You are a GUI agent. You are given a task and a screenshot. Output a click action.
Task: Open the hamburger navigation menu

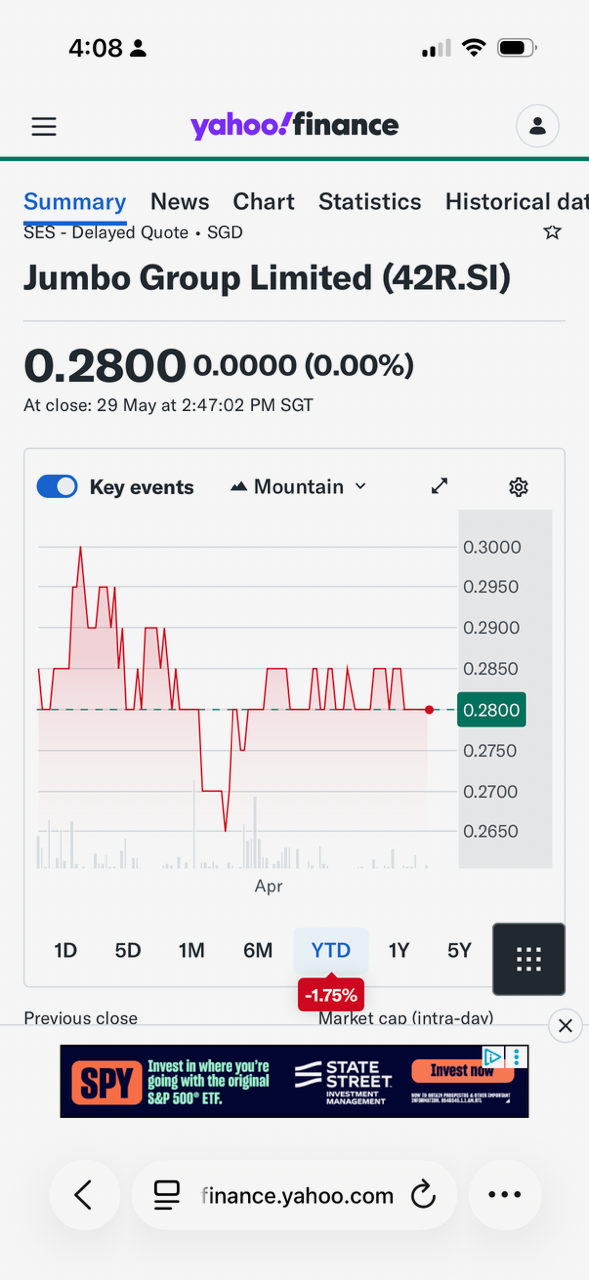pyautogui.click(x=44, y=126)
